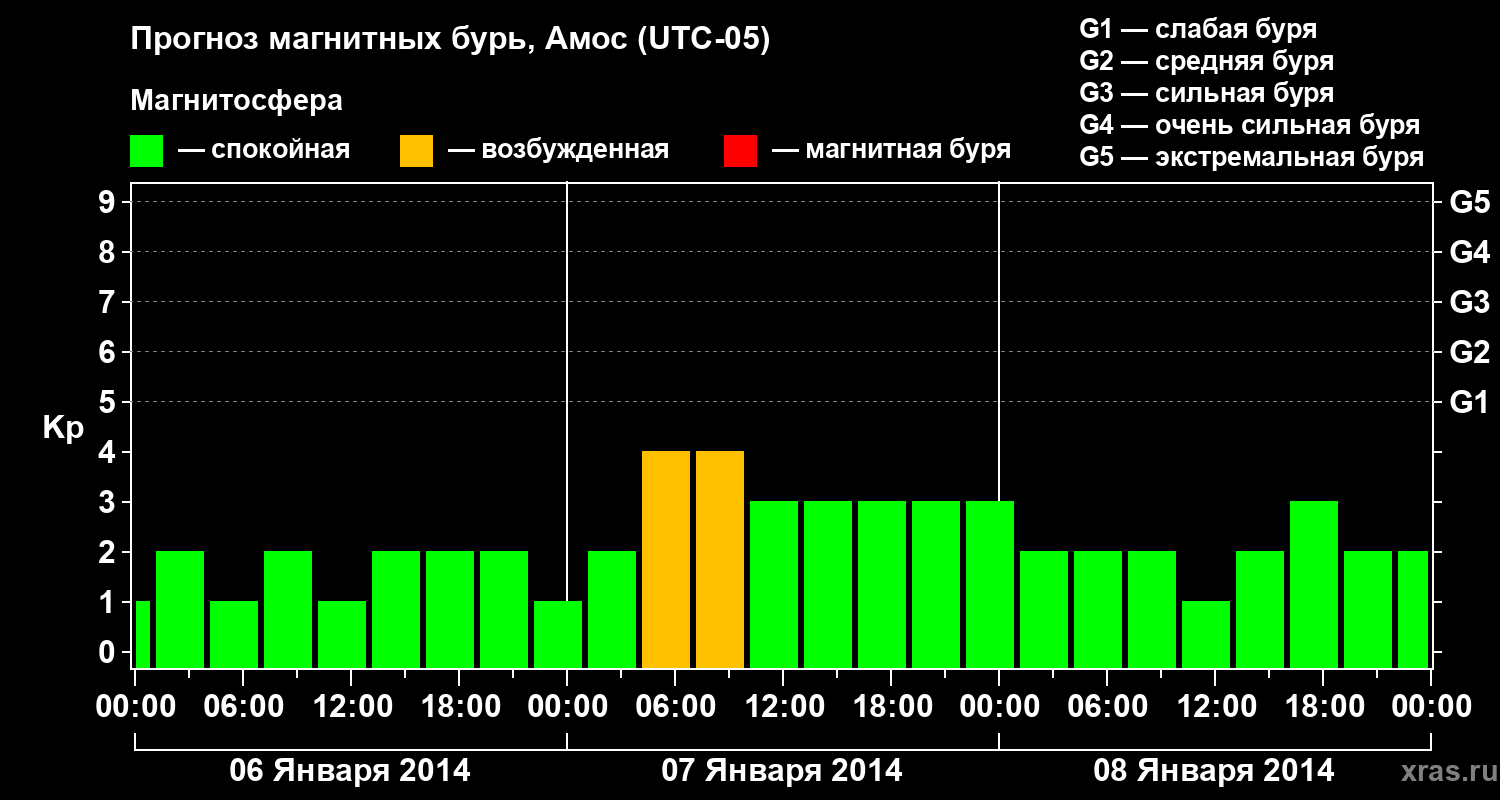This screenshot has height=800, width=1500.
Task: Click the 'Магнитосфера' legend heading
Action: (x=236, y=101)
